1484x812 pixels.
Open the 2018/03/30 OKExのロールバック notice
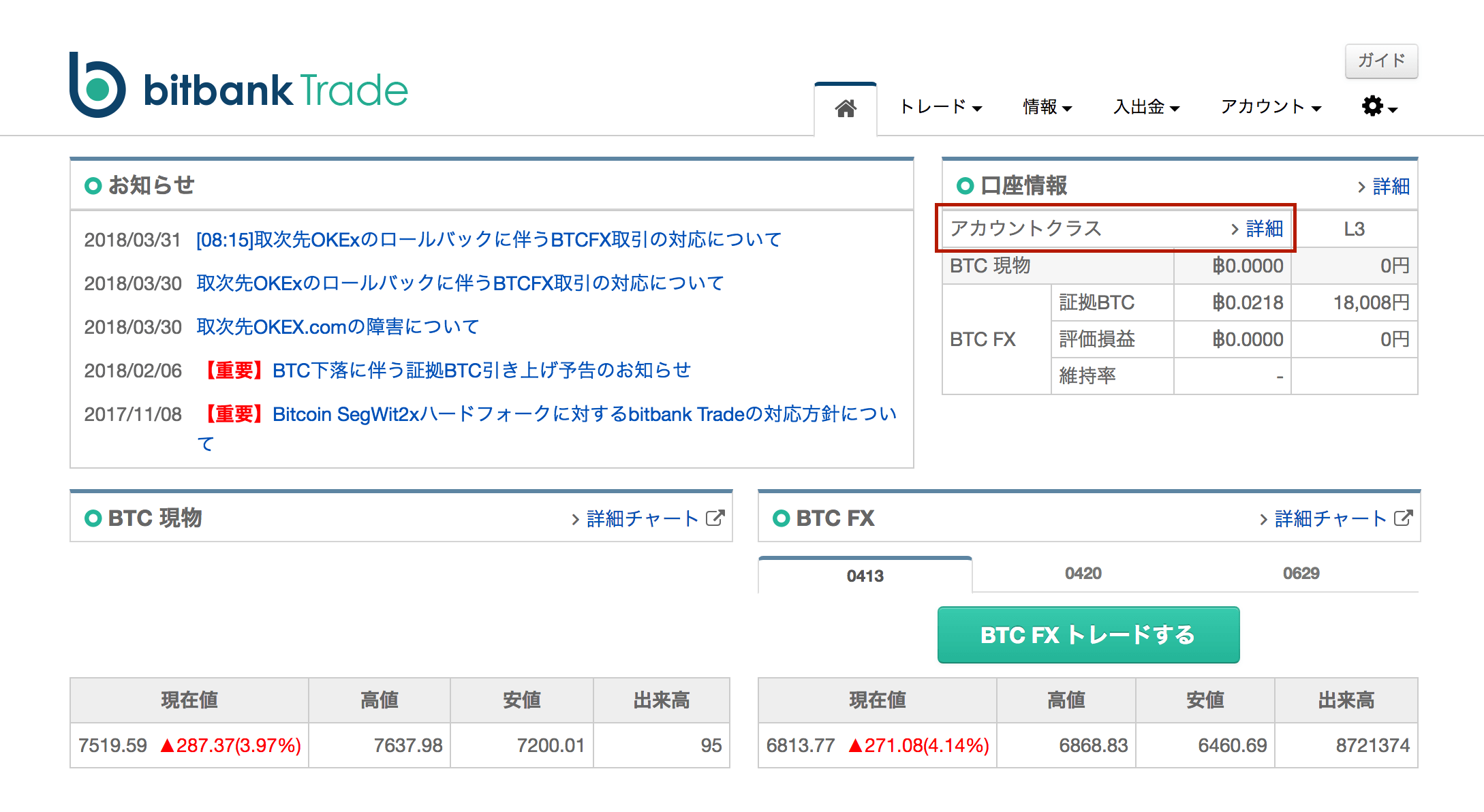coord(460,283)
